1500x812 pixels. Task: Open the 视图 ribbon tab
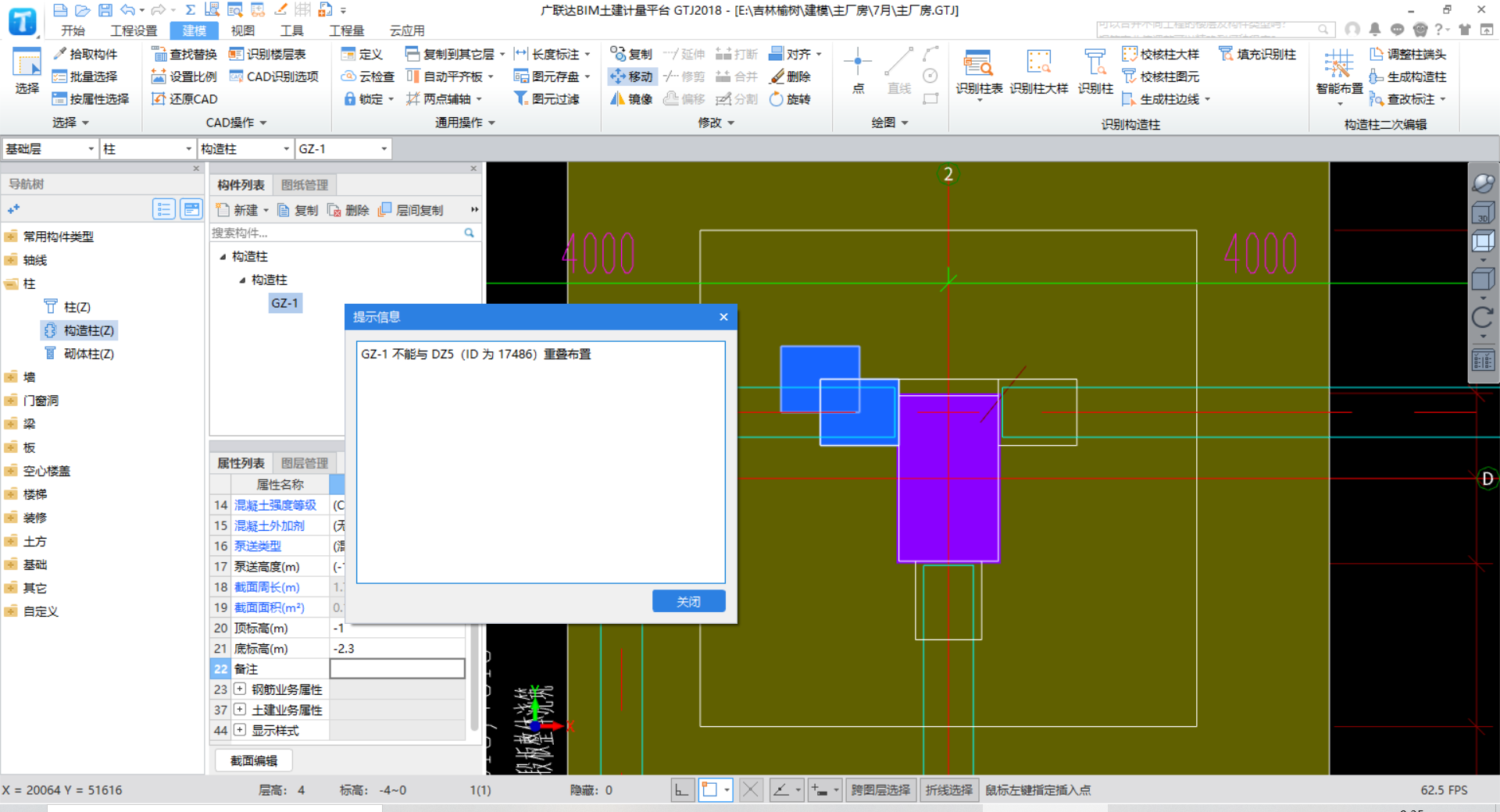[x=243, y=30]
